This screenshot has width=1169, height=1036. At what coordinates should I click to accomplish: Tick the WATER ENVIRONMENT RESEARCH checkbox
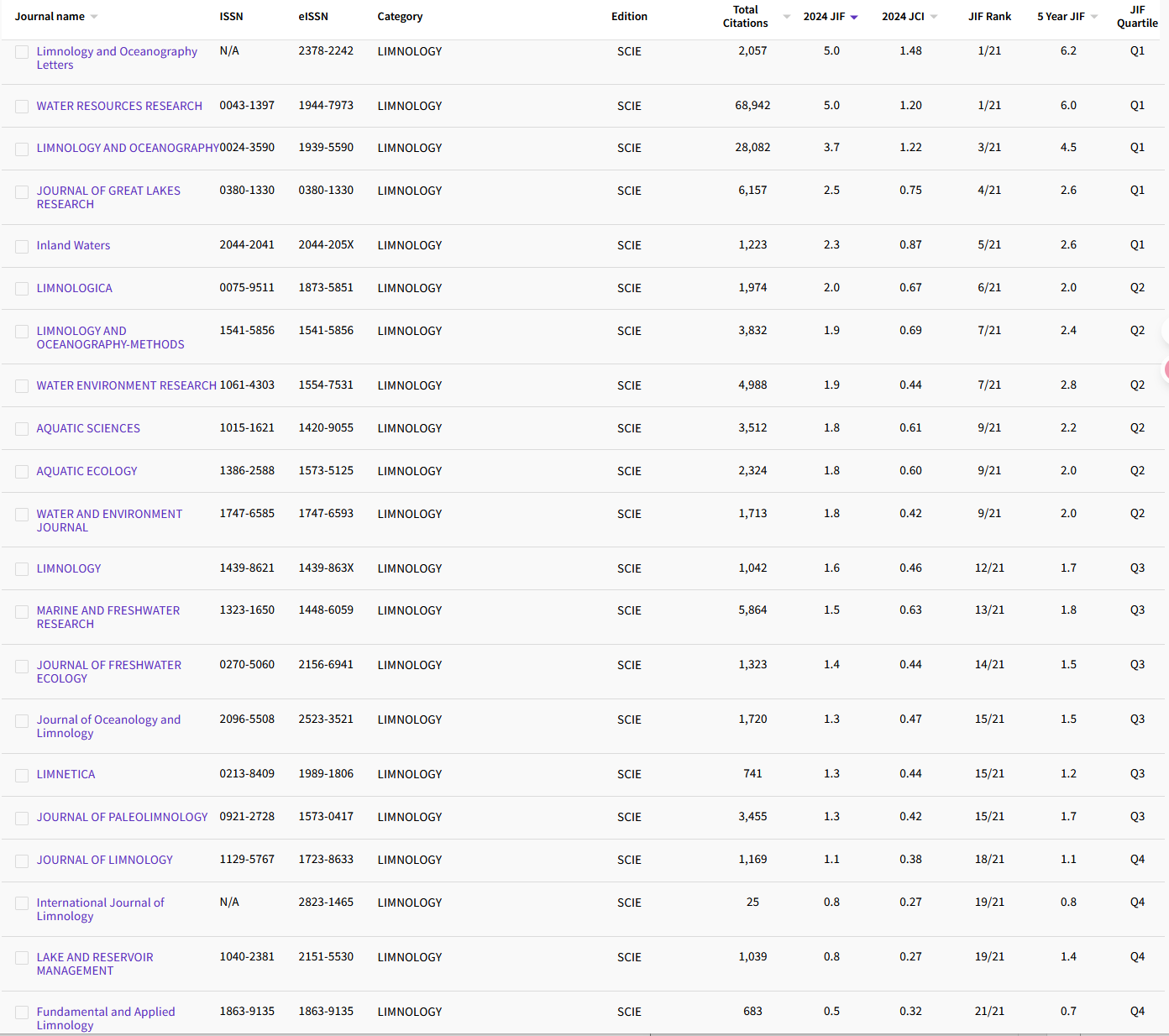pyautogui.click(x=22, y=386)
